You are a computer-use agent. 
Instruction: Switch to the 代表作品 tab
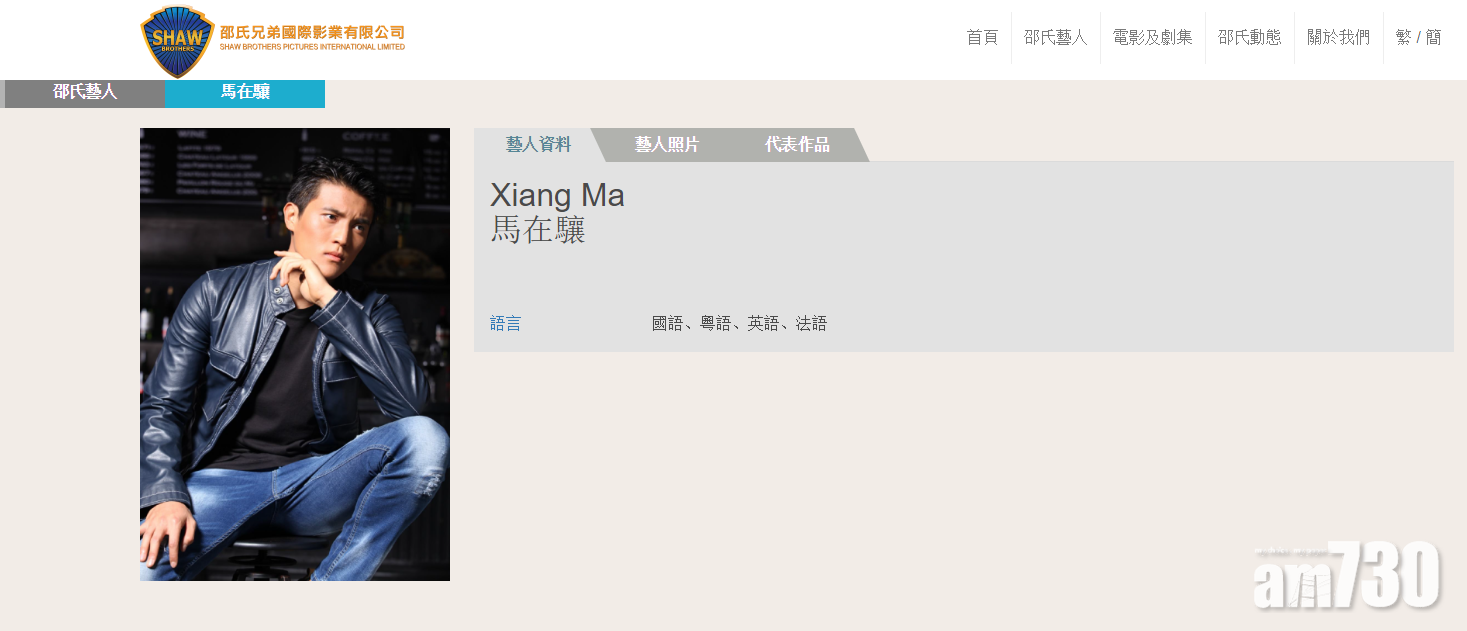pos(797,145)
